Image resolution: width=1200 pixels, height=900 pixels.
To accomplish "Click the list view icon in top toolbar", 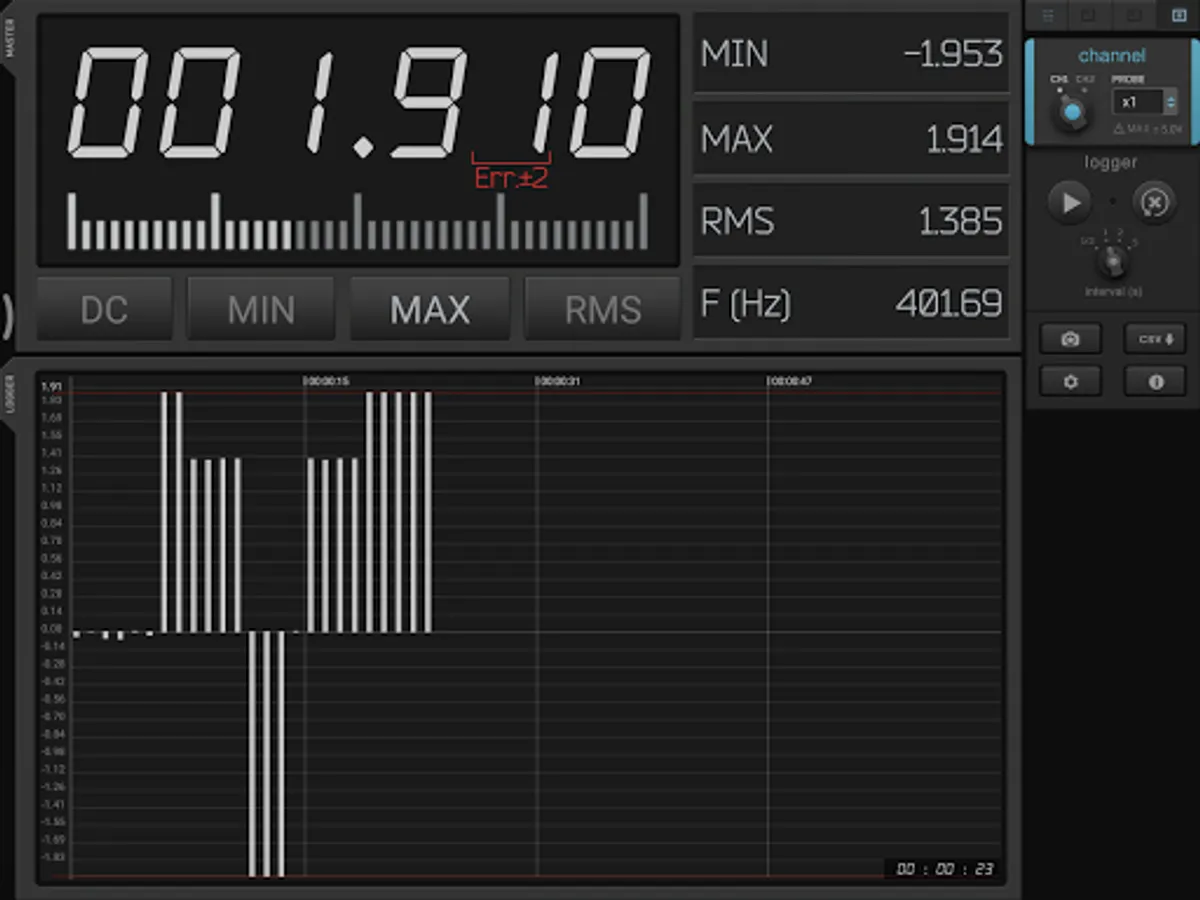I will tap(1047, 15).
